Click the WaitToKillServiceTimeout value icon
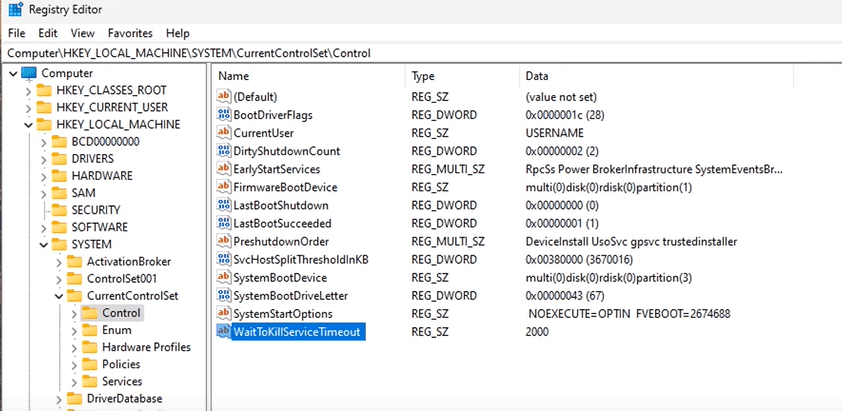Image resolution: width=842 pixels, height=411 pixels. pyautogui.click(x=224, y=331)
